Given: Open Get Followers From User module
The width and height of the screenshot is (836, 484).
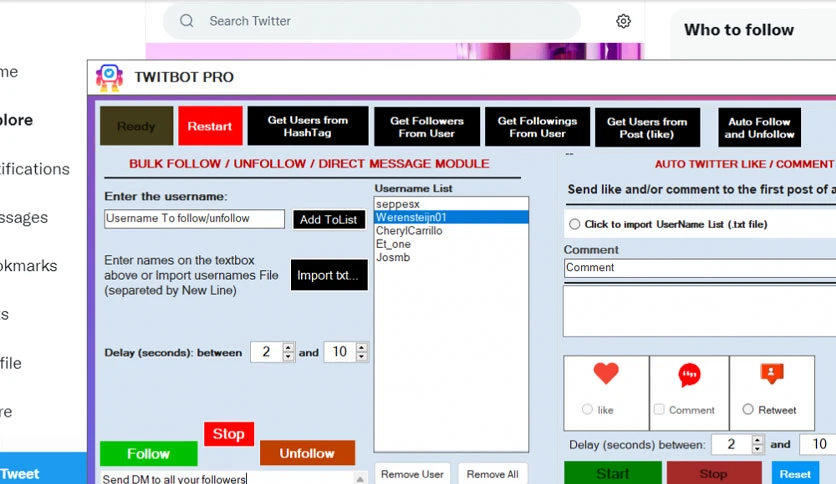Looking at the screenshot, I should point(427,127).
